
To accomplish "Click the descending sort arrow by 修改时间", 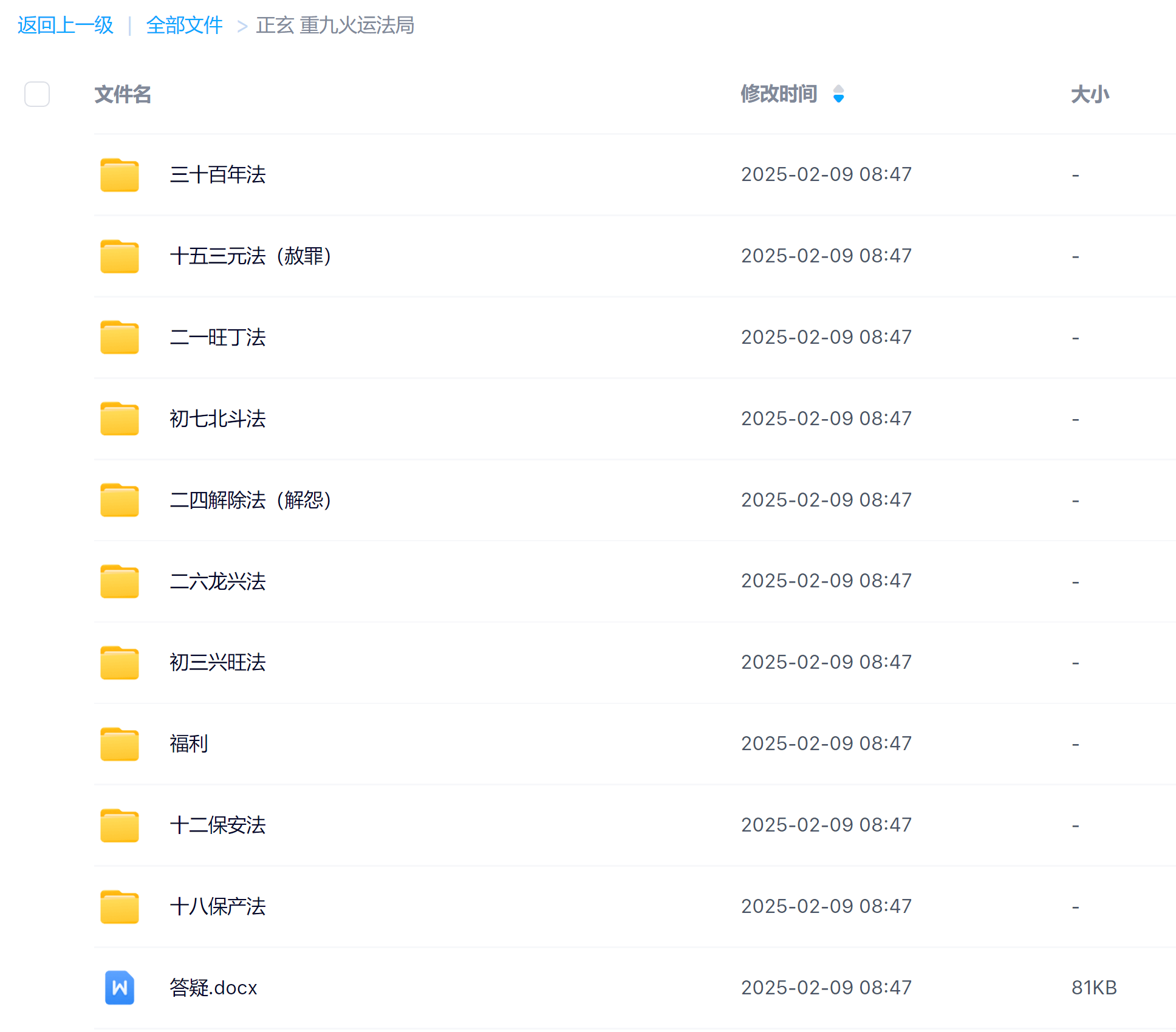I will pyautogui.click(x=838, y=99).
